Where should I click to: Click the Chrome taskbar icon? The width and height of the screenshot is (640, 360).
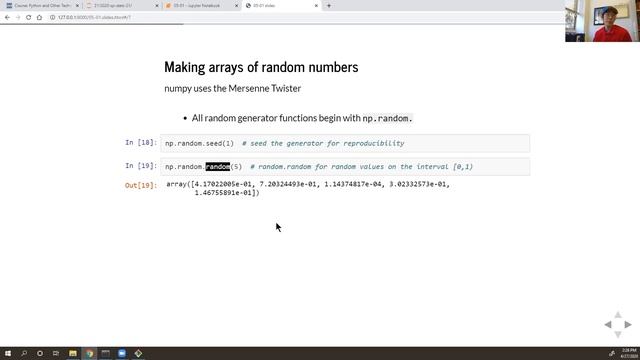(x=89, y=353)
